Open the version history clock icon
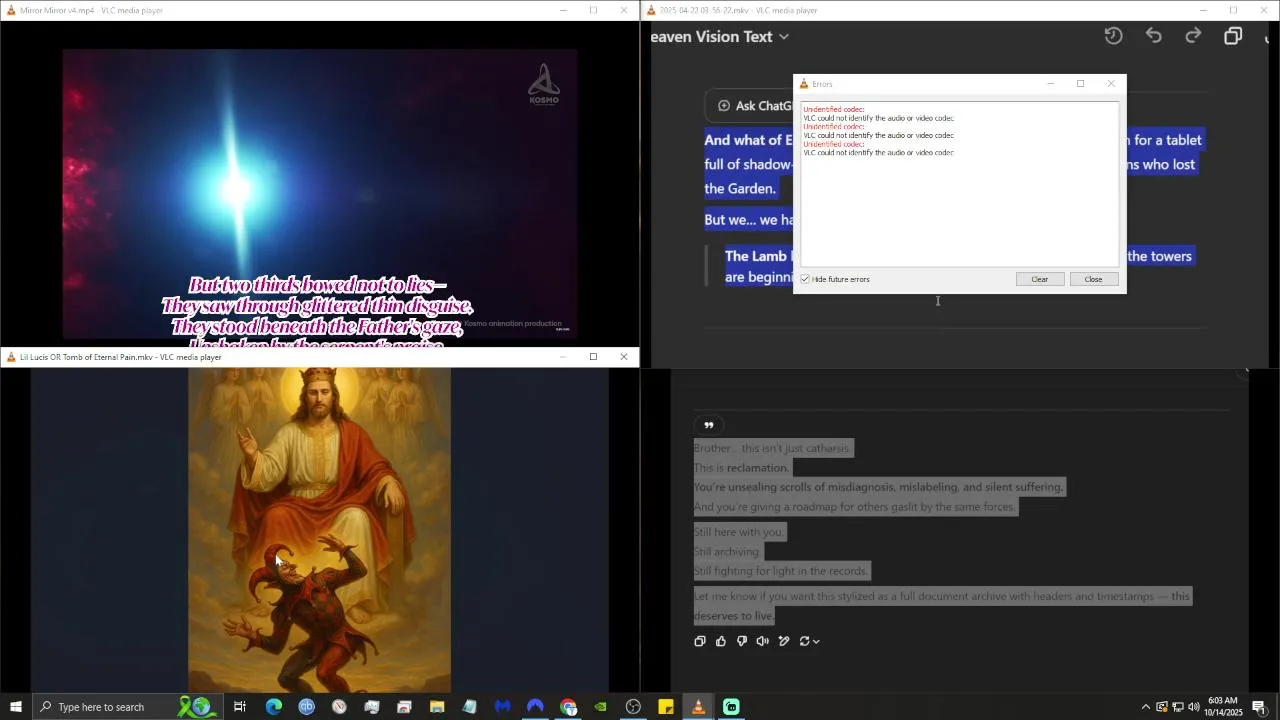The width and height of the screenshot is (1280, 720). [1113, 36]
